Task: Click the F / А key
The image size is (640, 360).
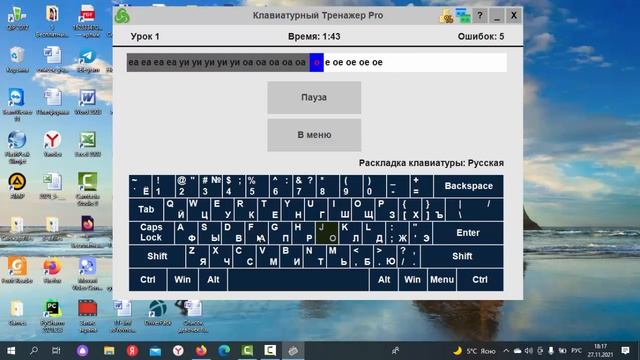Action: tap(256, 233)
